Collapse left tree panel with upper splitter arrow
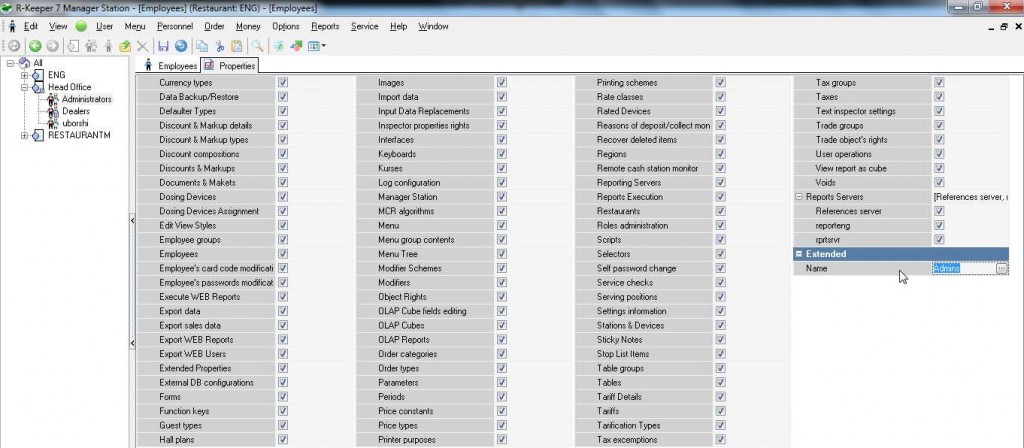Viewport: 1024px width, 448px height. [133, 221]
